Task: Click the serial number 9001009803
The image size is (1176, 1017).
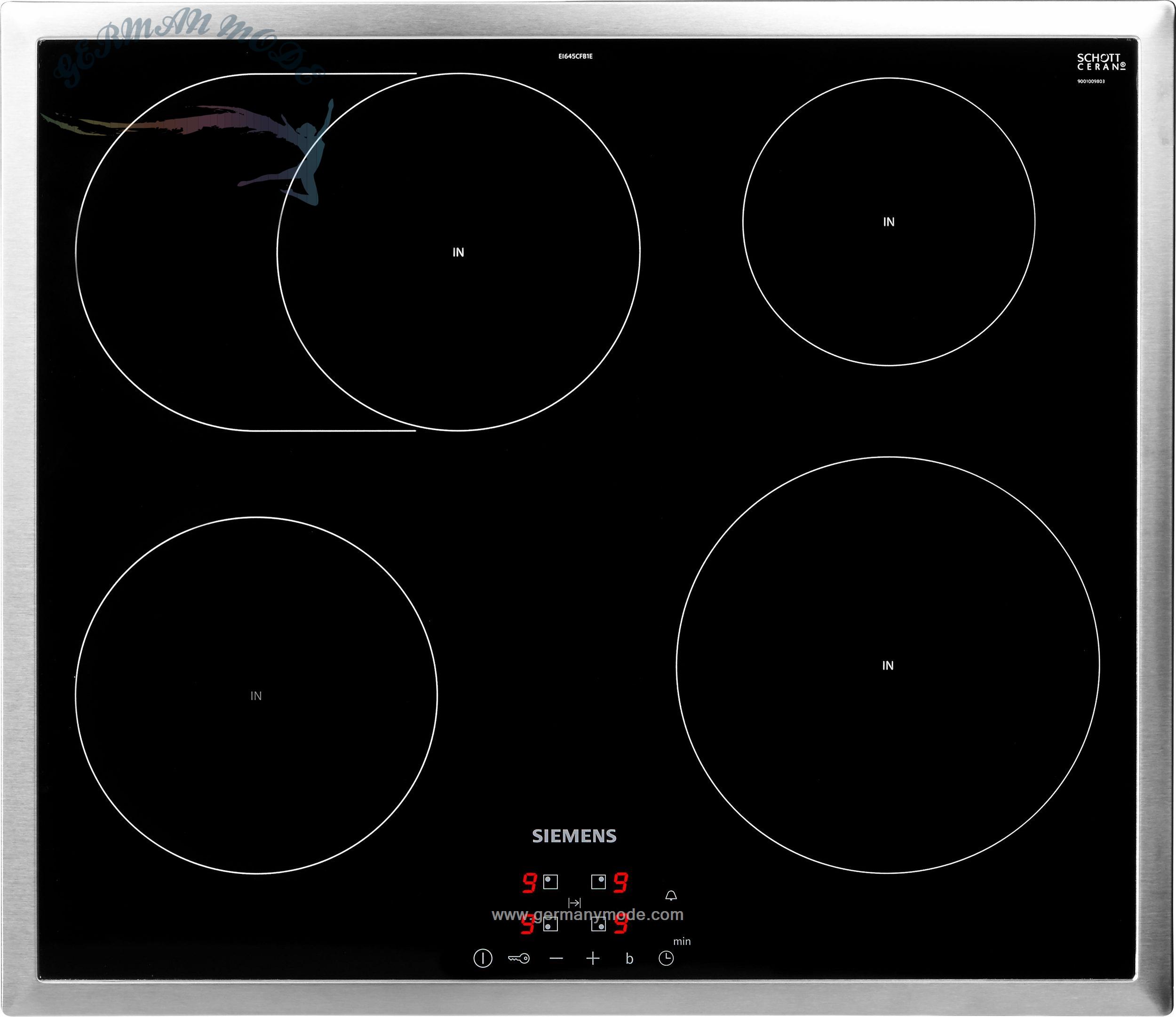Action: click(x=1091, y=81)
